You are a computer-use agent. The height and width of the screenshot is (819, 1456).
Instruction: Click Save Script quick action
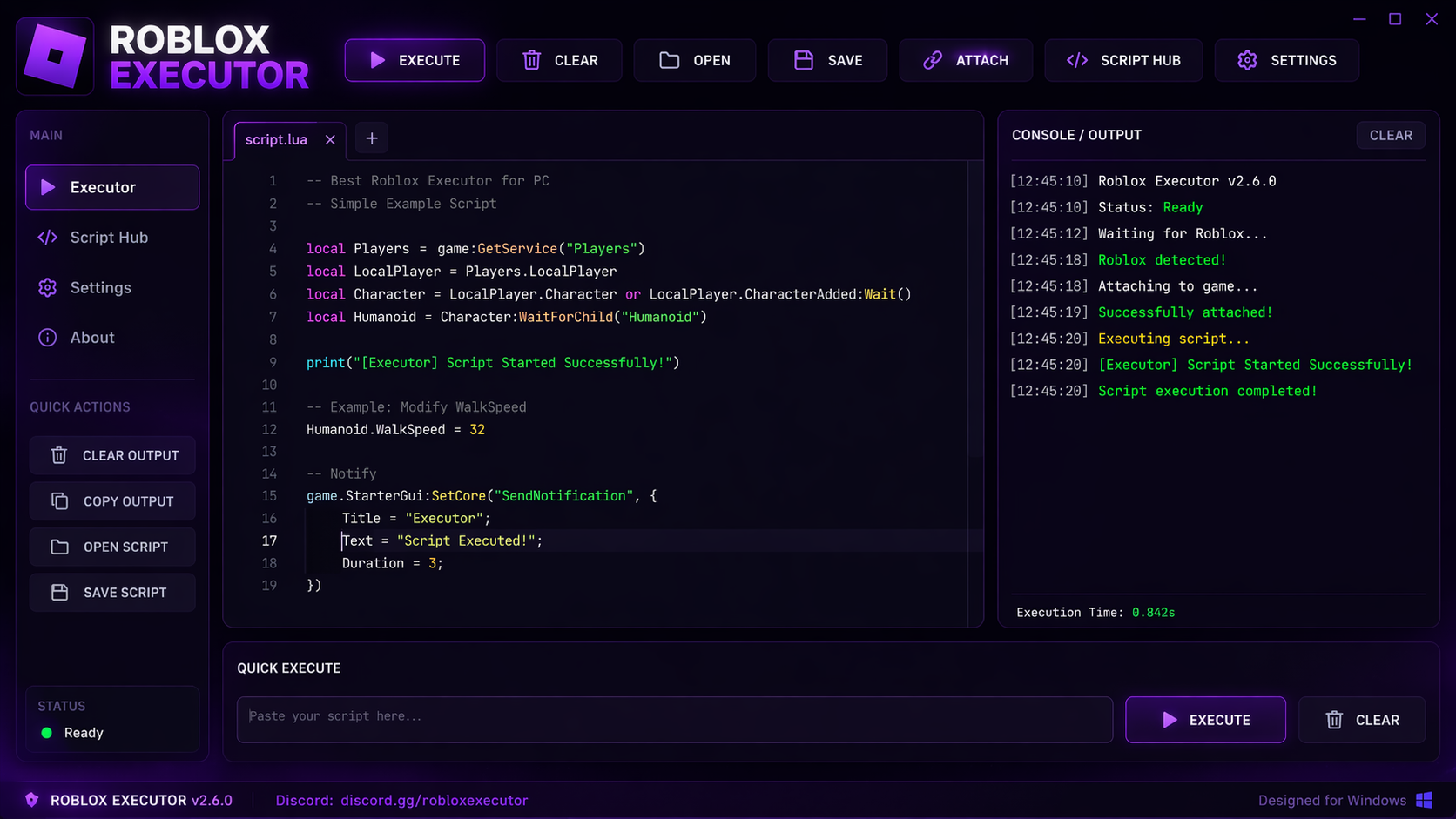pyautogui.click(x=112, y=593)
